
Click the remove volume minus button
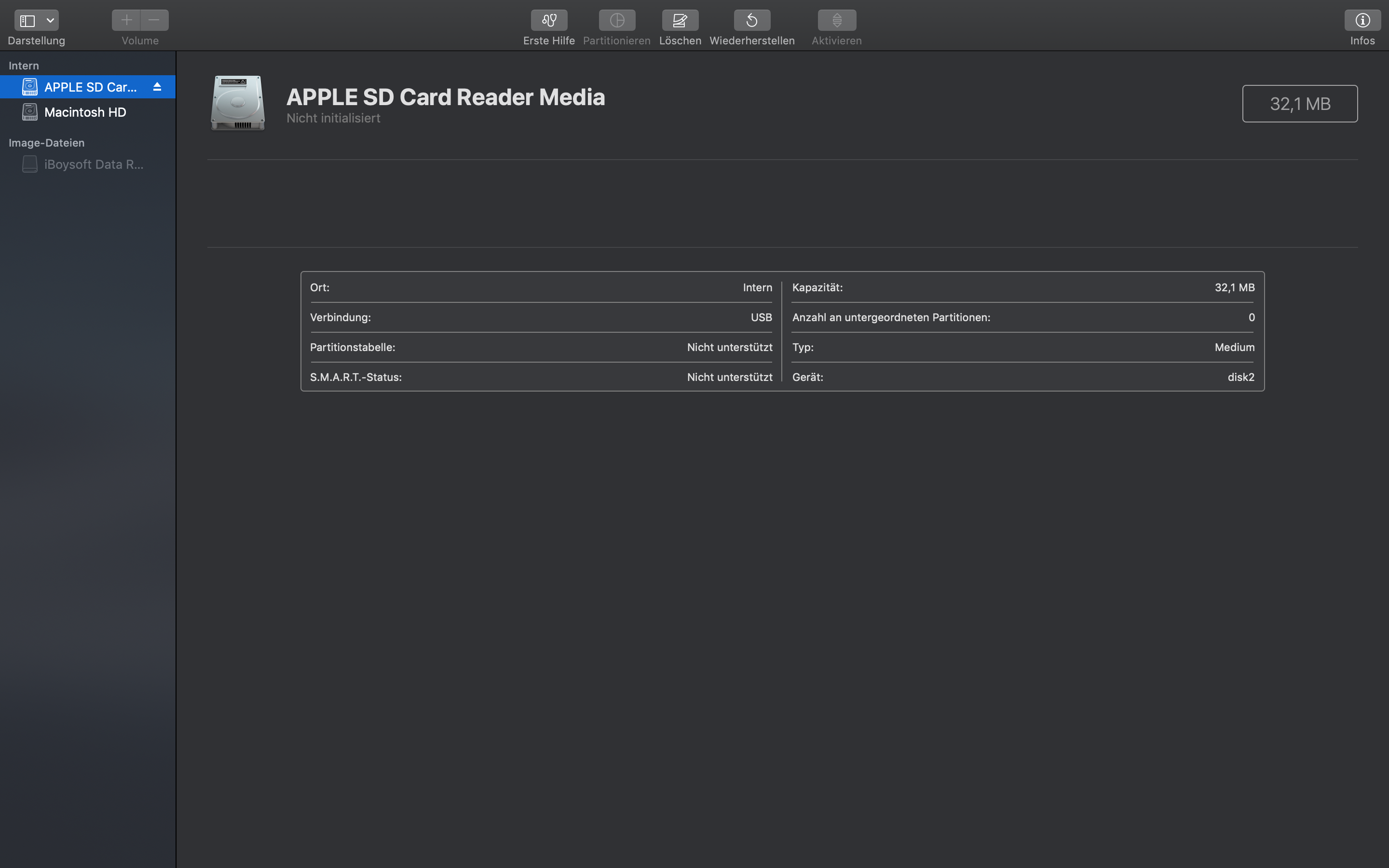coord(154,20)
